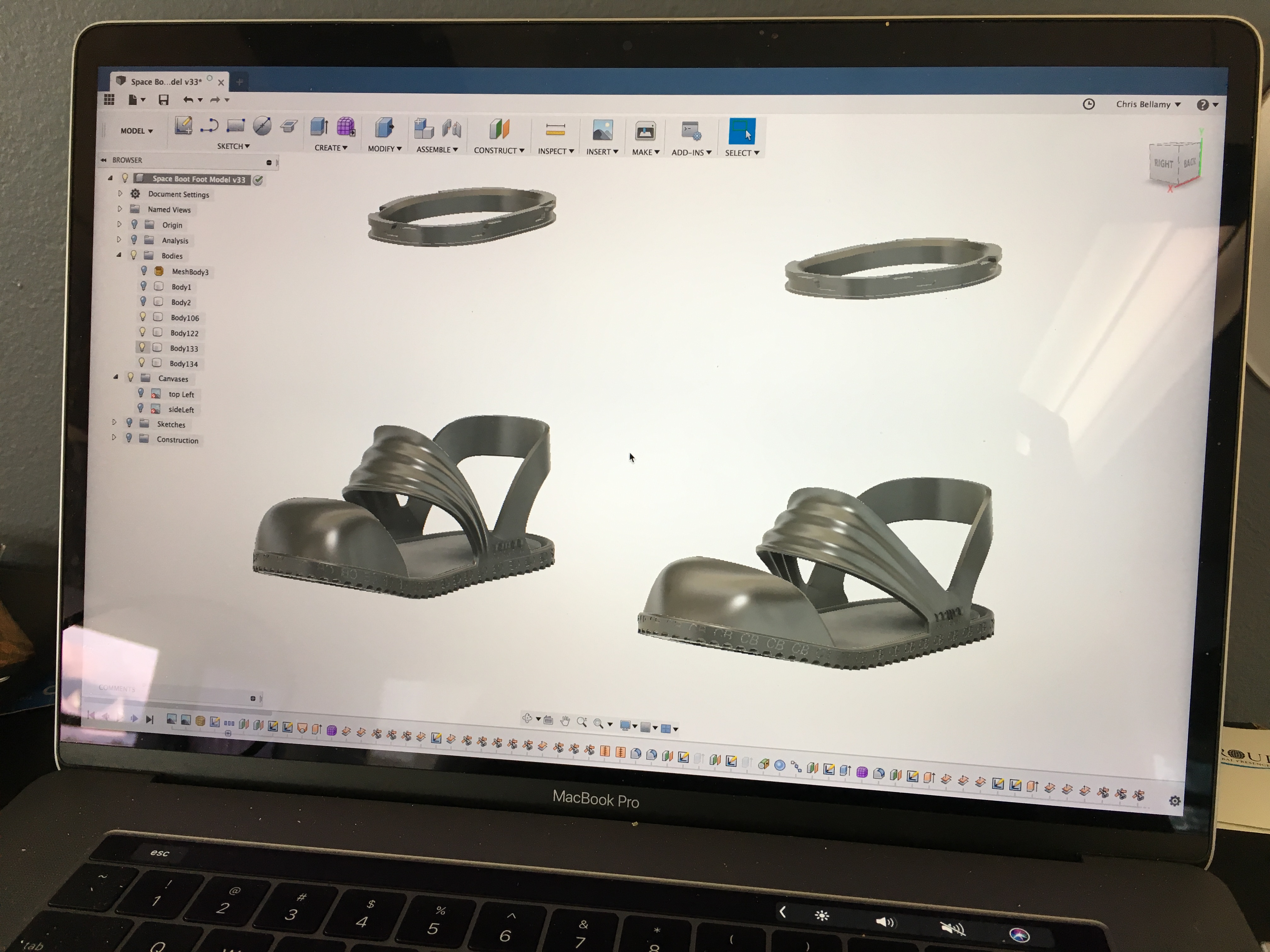The height and width of the screenshot is (952, 1270).
Task: Select the Pan hand tool
Action: point(565,721)
